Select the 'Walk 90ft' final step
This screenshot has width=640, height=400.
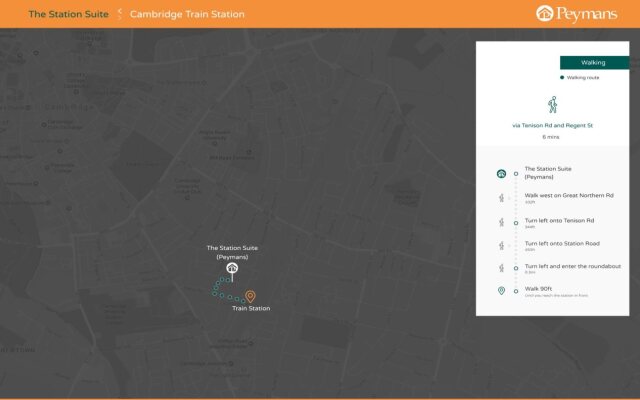(x=538, y=289)
